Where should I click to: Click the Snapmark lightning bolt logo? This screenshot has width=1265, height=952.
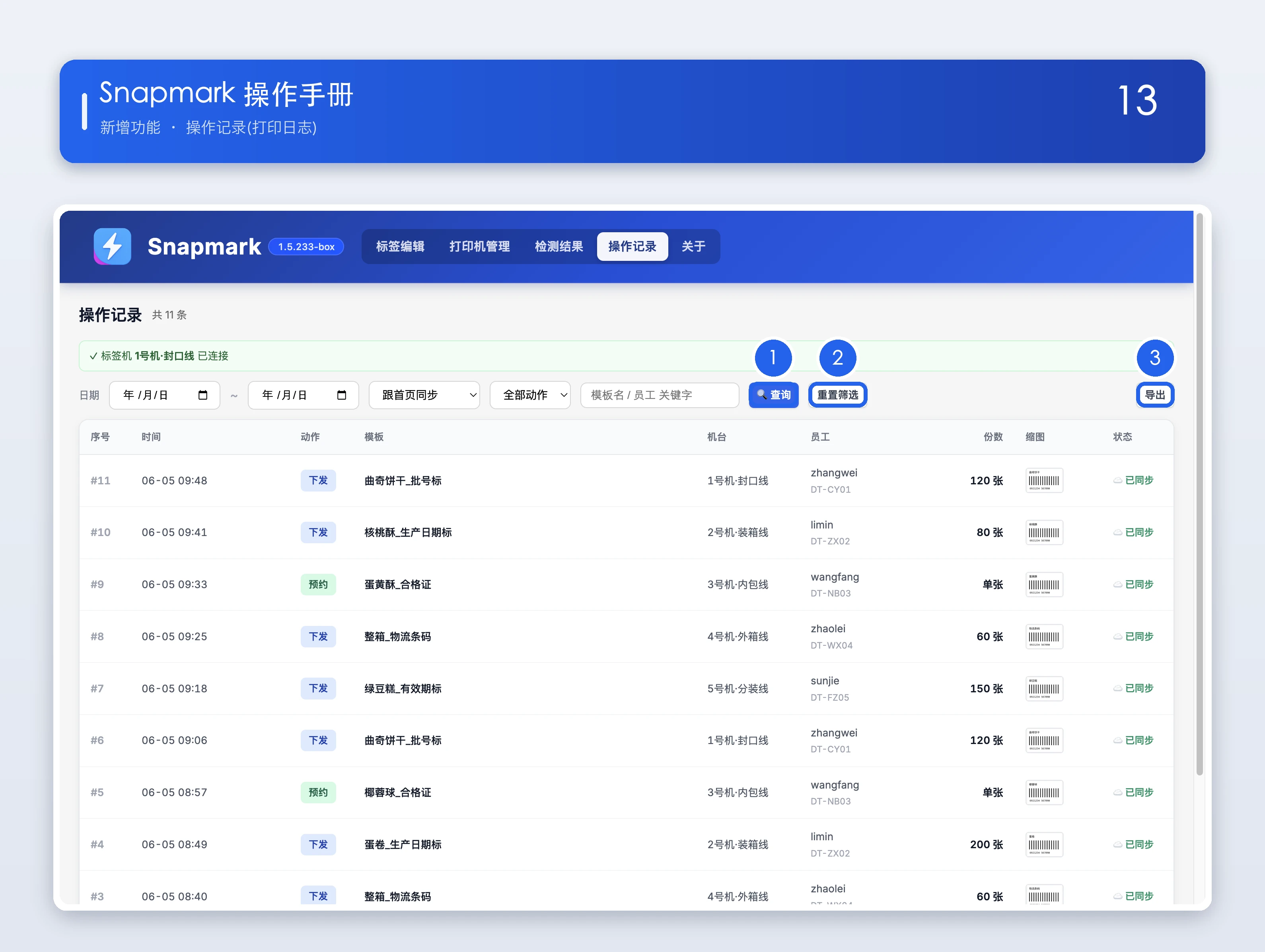pyautogui.click(x=112, y=247)
